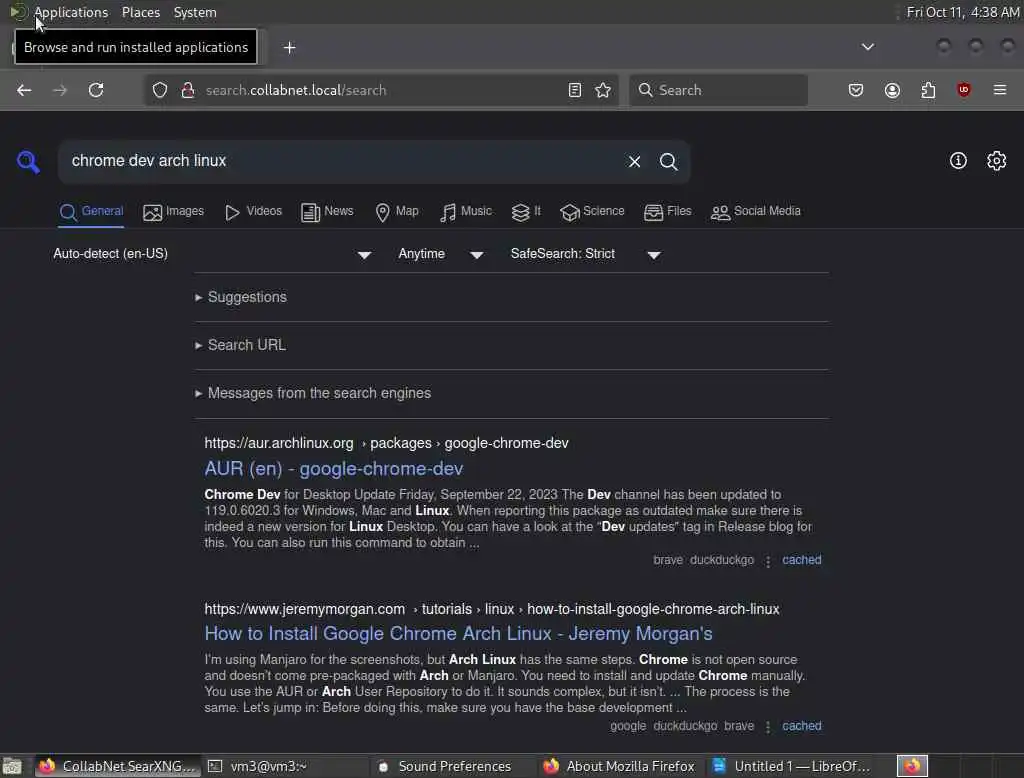Switch to the Science search tab
This screenshot has height=778, width=1024.
click(592, 212)
